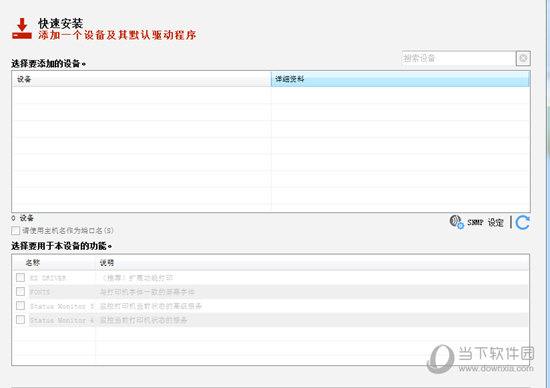Image resolution: width=550 pixels, height=388 pixels.
Task: Click the SNMP 设定 label
Action: (x=485, y=222)
